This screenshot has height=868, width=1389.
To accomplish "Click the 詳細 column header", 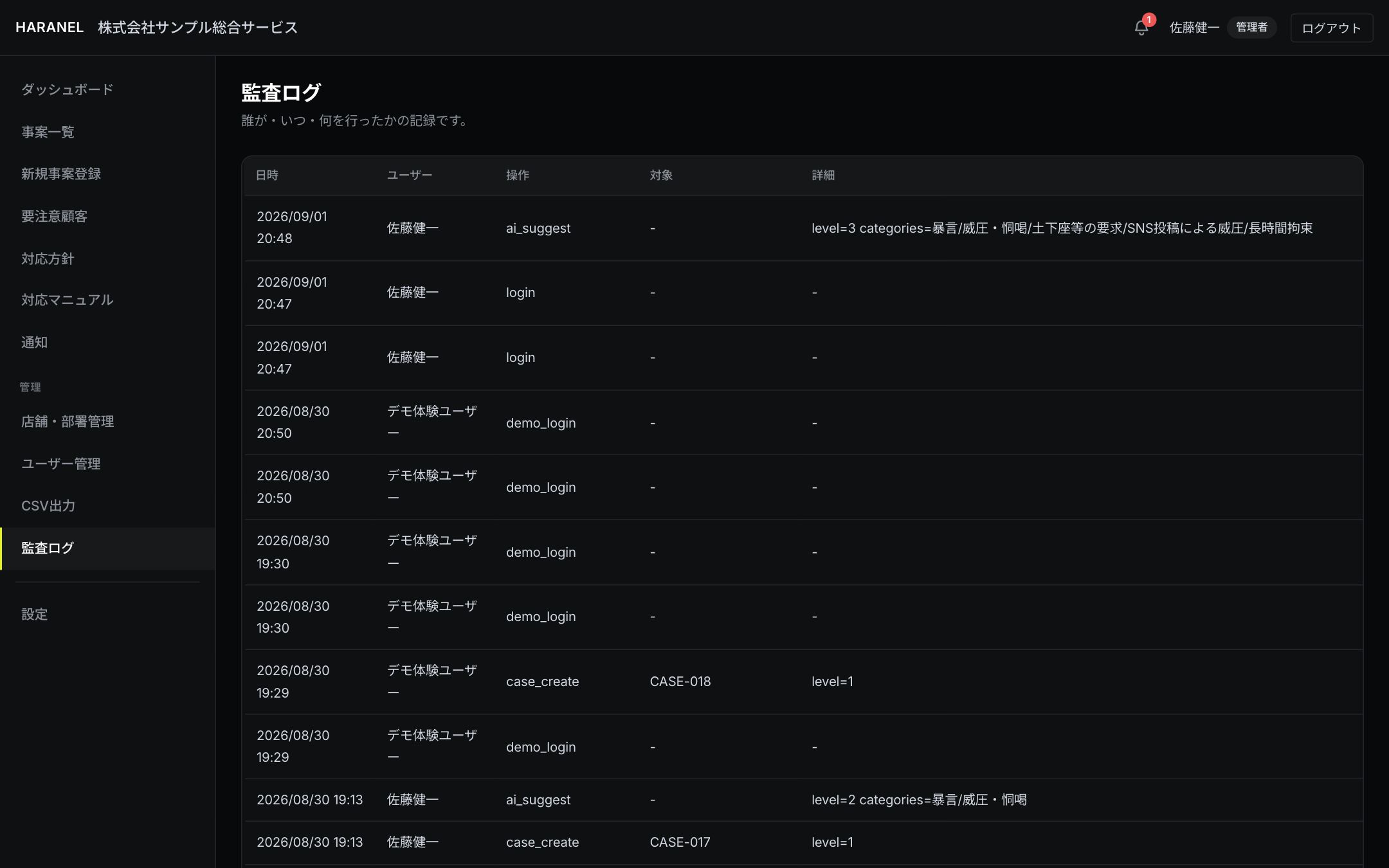I will tap(823, 175).
